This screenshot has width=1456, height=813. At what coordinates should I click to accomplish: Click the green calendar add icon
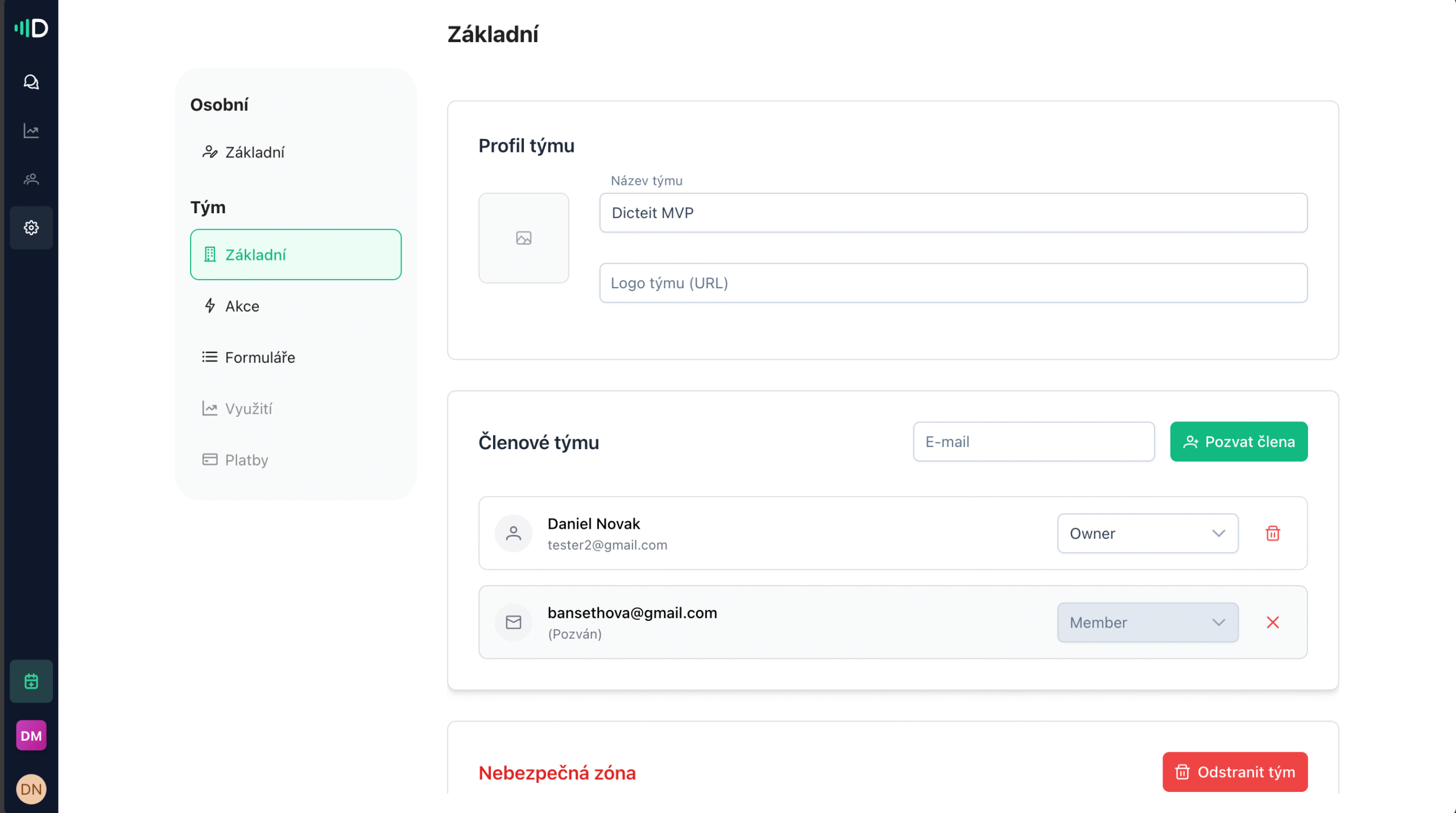coord(31,681)
